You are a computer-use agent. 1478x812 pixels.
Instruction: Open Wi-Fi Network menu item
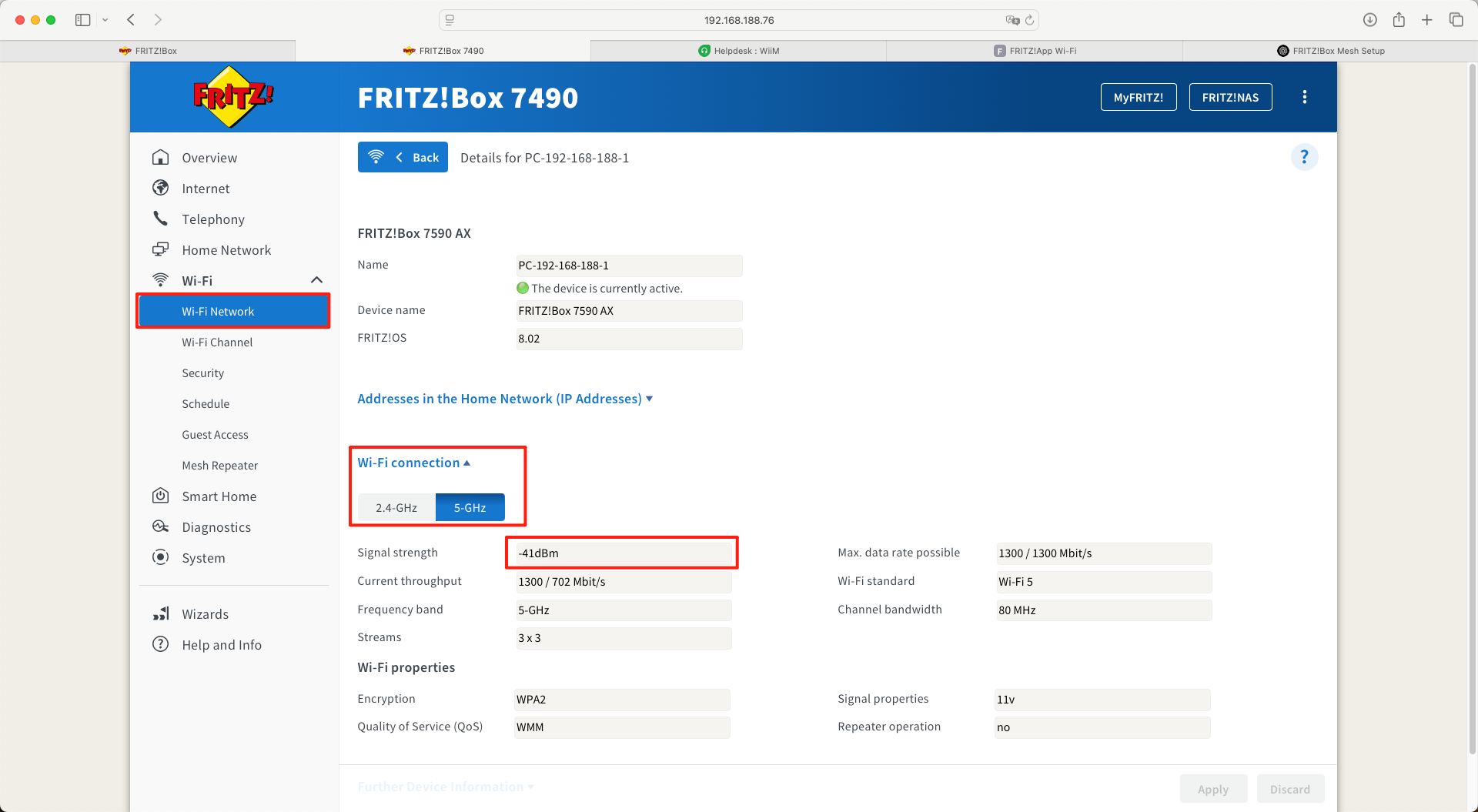click(x=233, y=311)
